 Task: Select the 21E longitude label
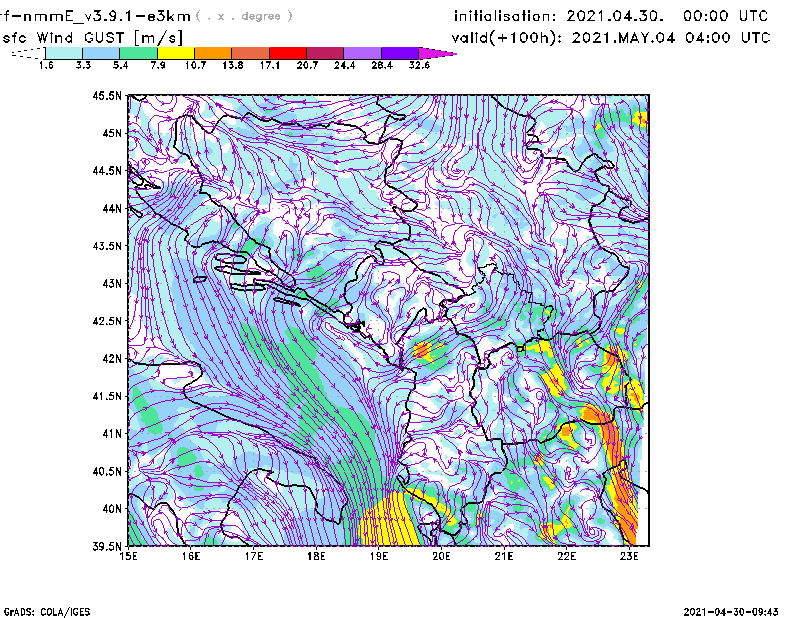coord(504,556)
